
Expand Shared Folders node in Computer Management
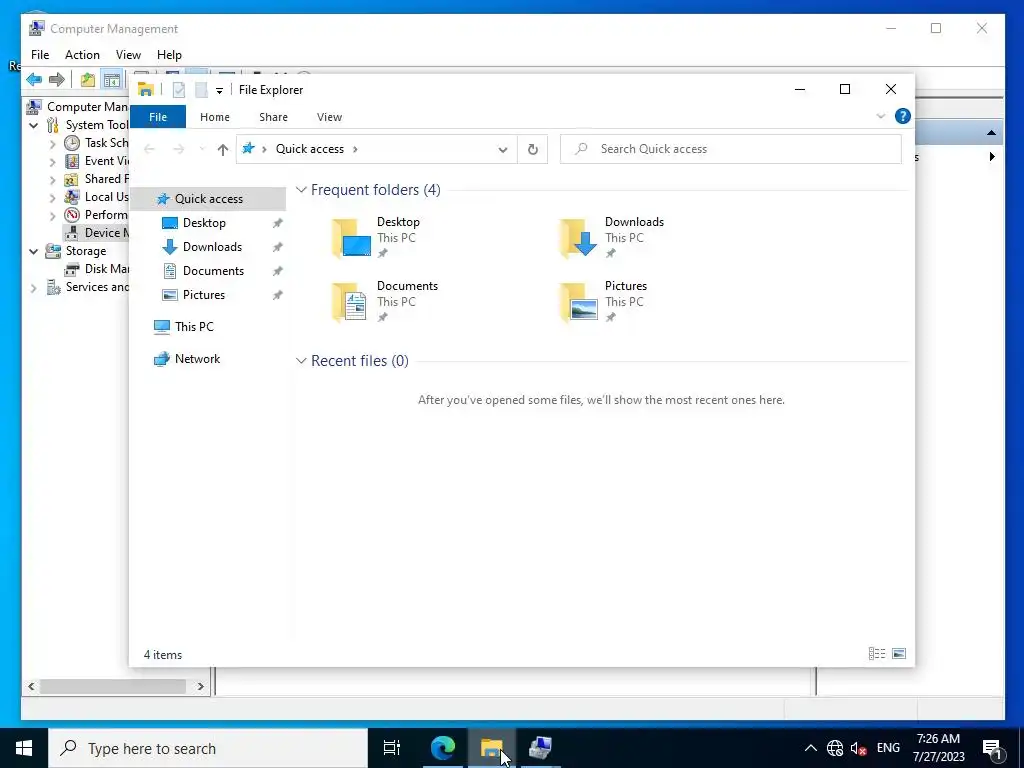tap(52, 179)
